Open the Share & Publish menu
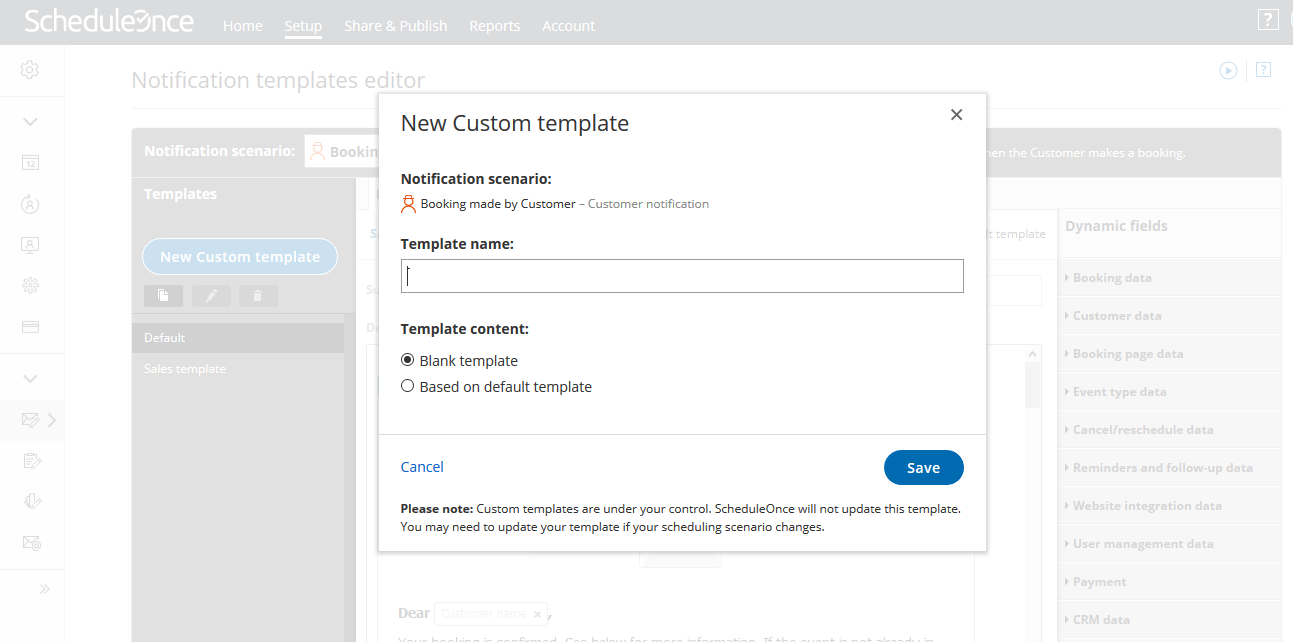The height and width of the screenshot is (642, 1293). click(395, 26)
